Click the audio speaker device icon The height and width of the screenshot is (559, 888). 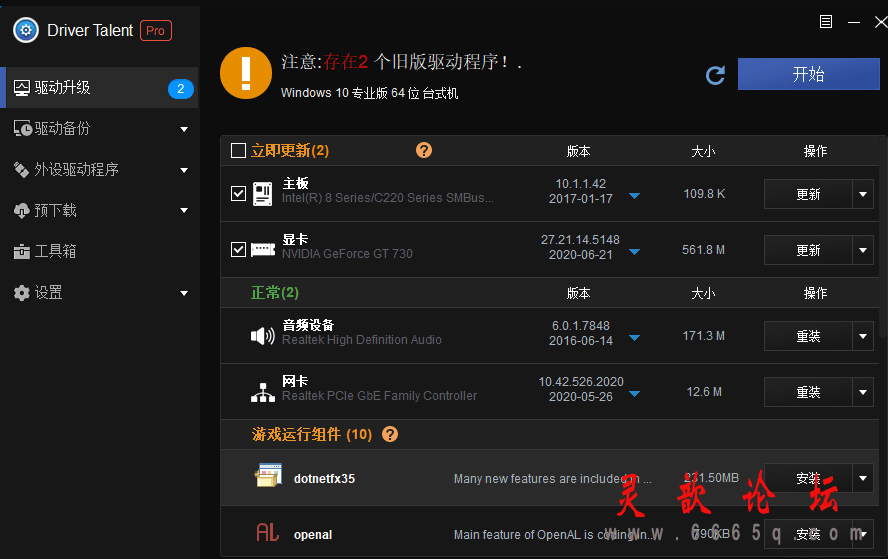pyautogui.click(x=263, y=336)
